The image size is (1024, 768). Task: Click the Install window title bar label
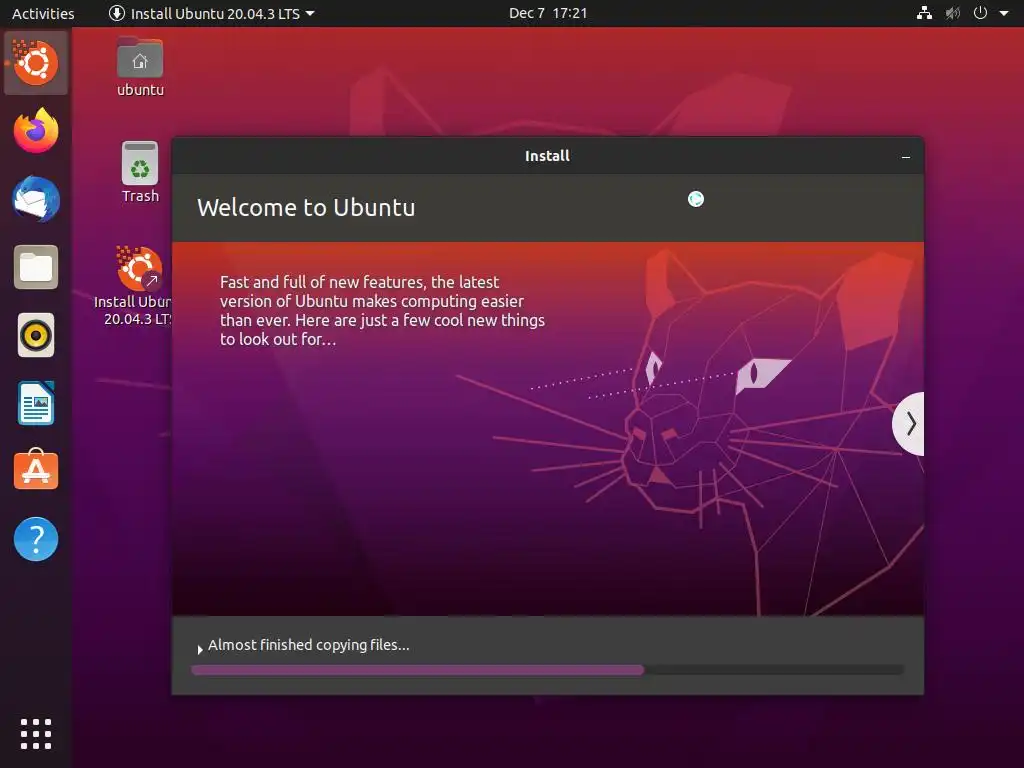547,156
